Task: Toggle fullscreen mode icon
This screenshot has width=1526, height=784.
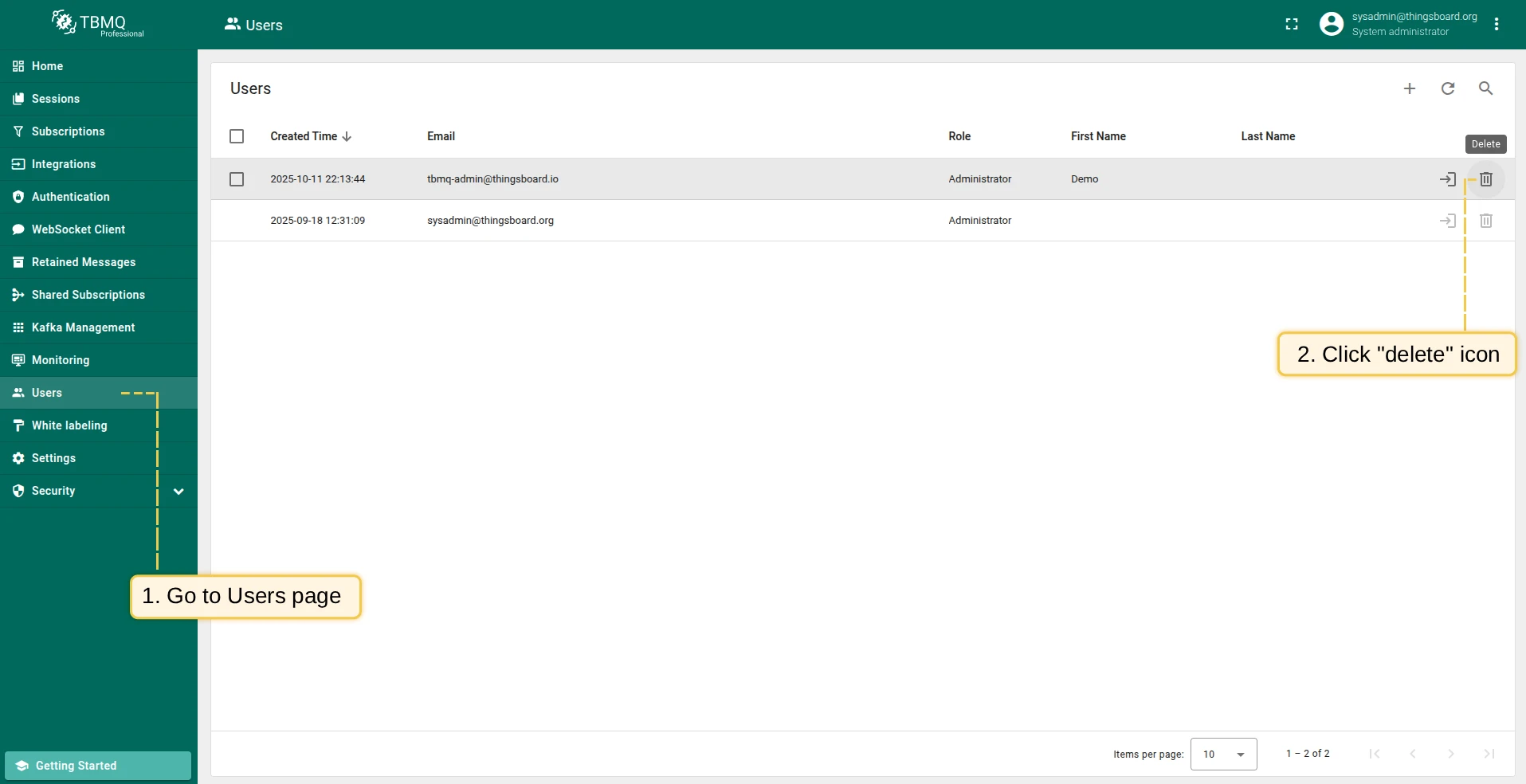Action: click(x=1292, y=25)
